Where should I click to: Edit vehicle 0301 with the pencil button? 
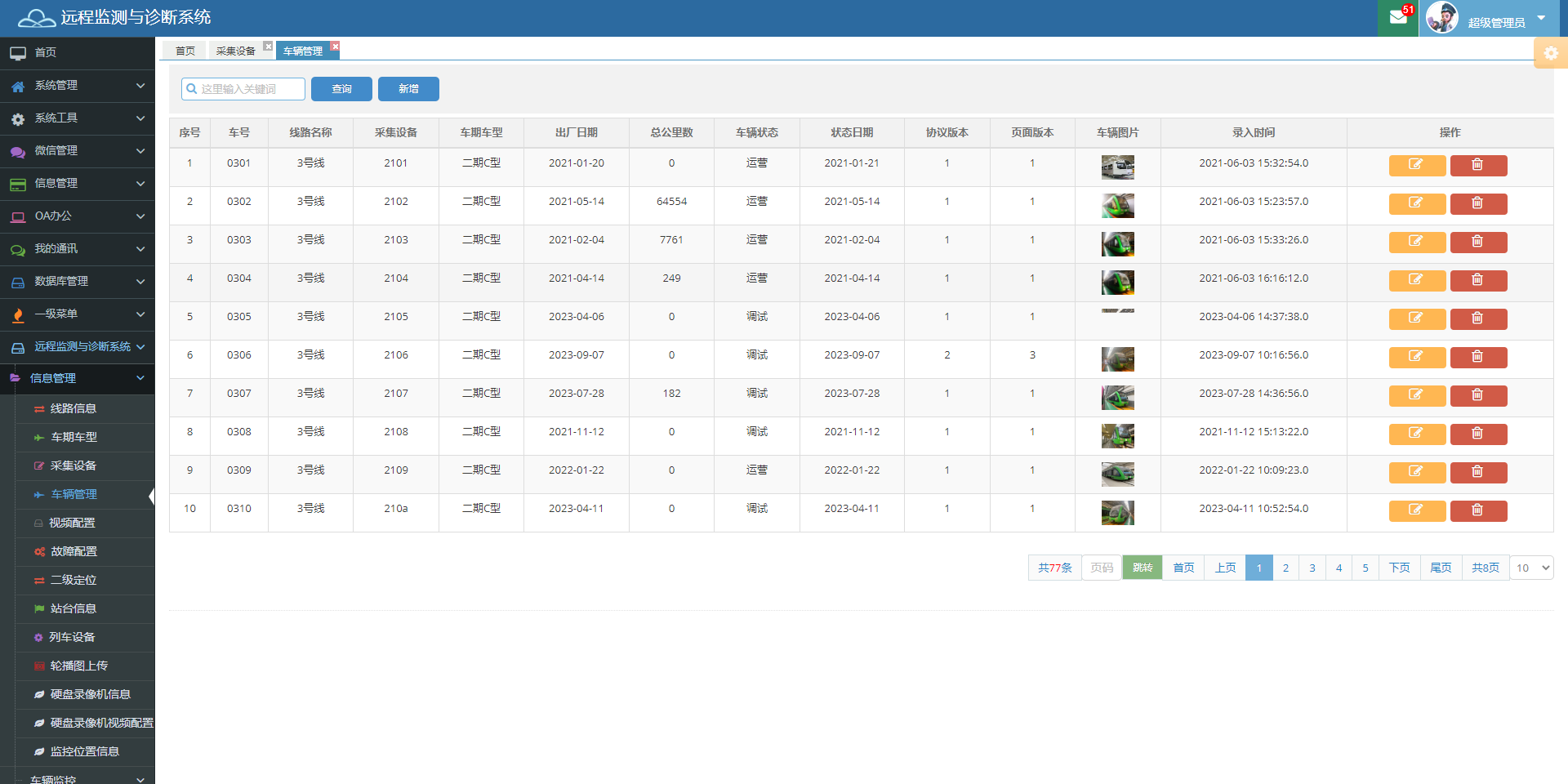(1417, 165)
